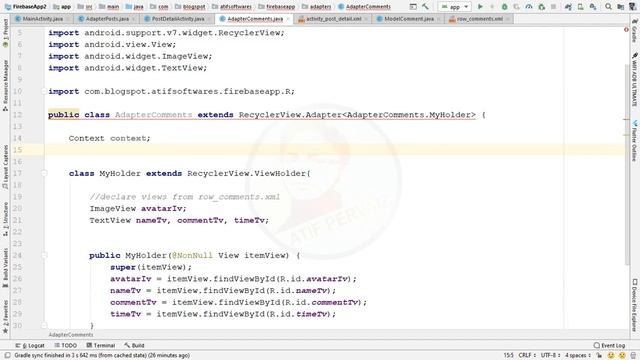Close the AdapterComments.java tab
The image size is (640, 360).
pyautogui.click(x=288, y=19)
